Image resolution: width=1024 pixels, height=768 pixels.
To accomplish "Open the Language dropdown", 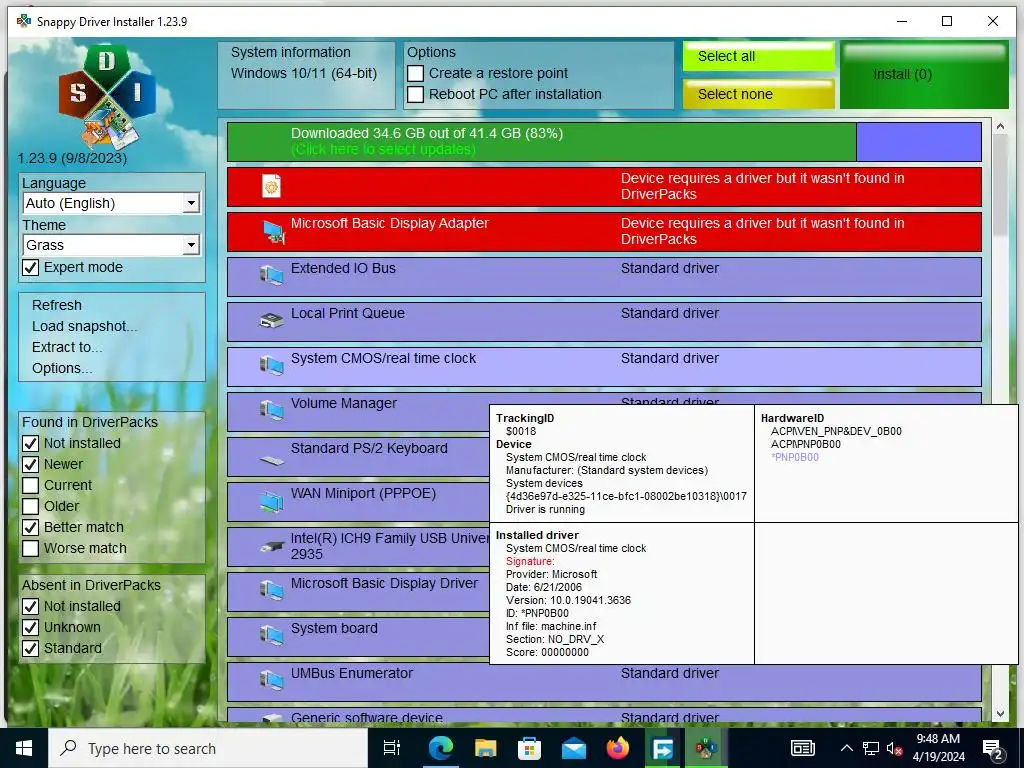I will point(111,203).
